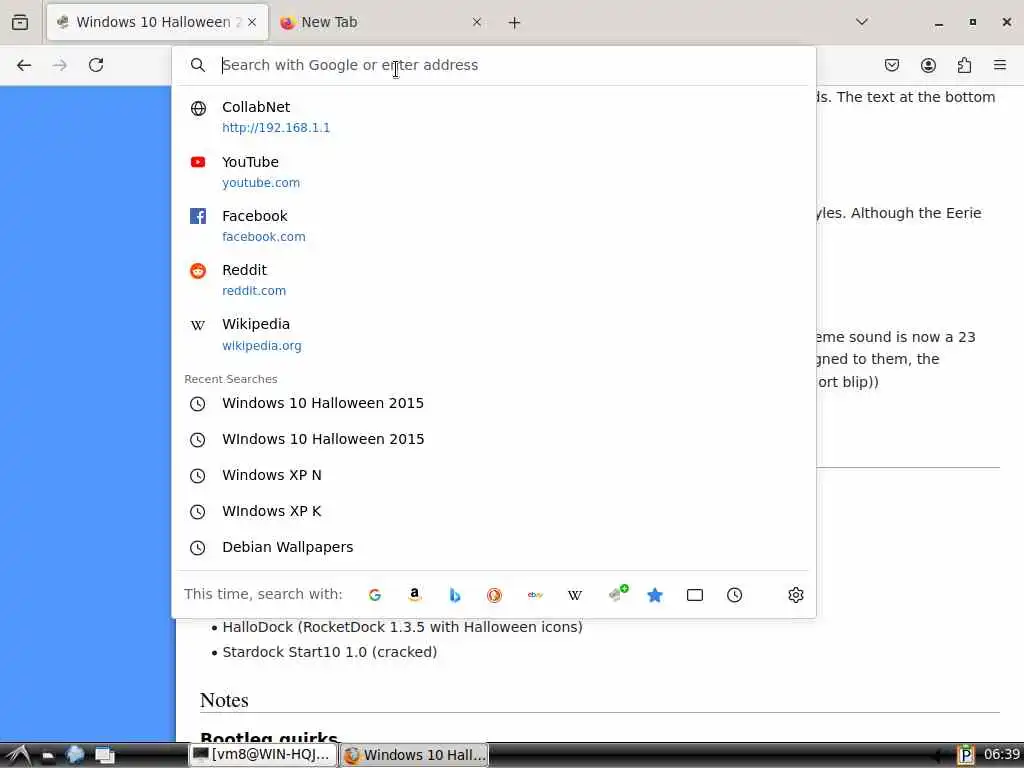Viewport: 1024px width, 768px height.
Task: Select recent search 'WIndows XP K'
Action: [494, 511]
